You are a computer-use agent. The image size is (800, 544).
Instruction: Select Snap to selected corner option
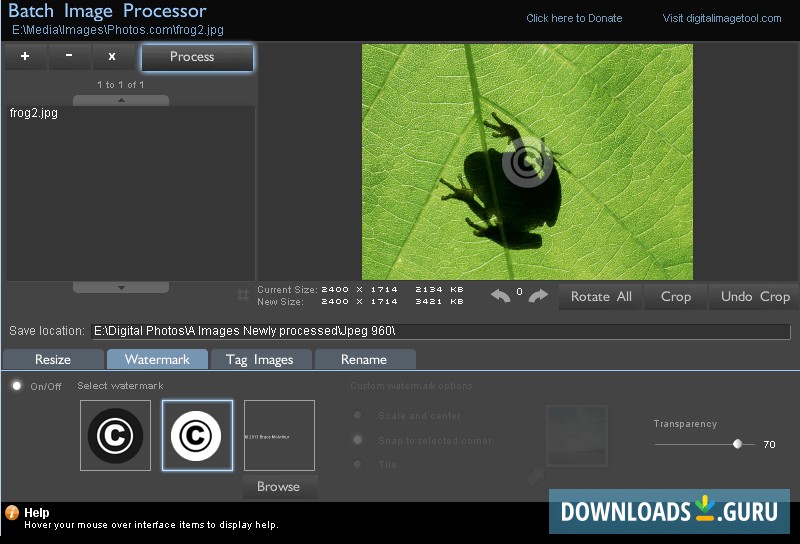pos(358,439)
